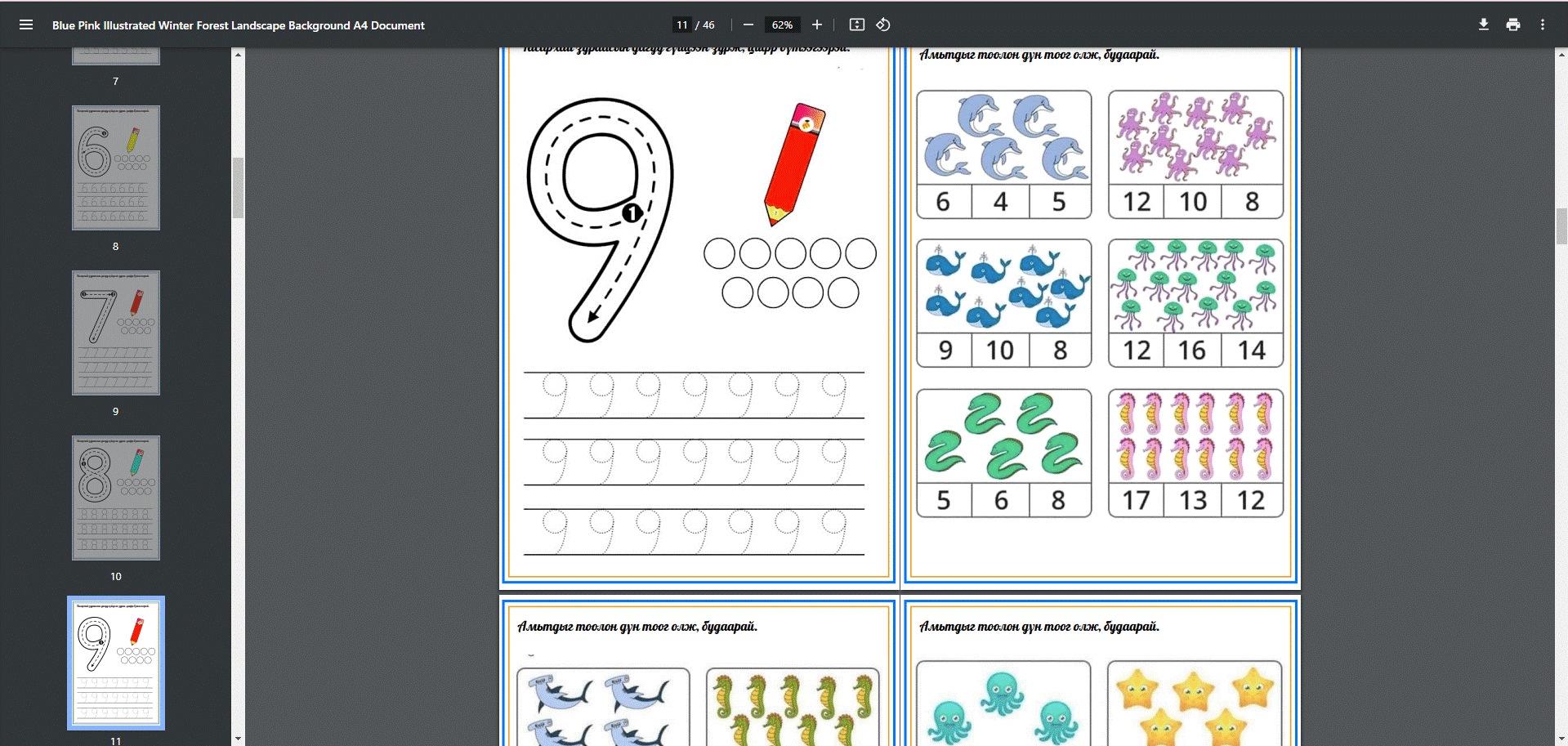Click answer 16 under the jellyfish
Image resolution: width=1568 pixels, height=746 pixels.
pyautogui.click(x=1192, y=351)
